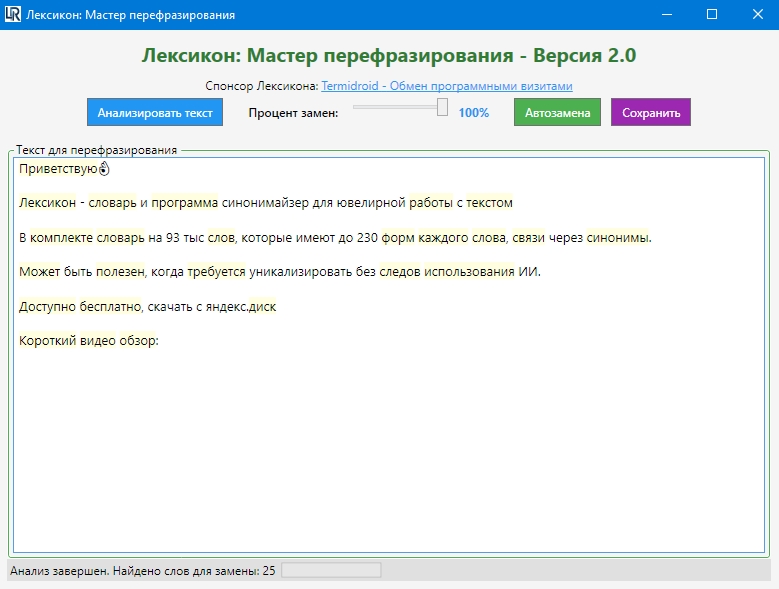Choose the highlighted word 'синонимы'

click(617, 238)
